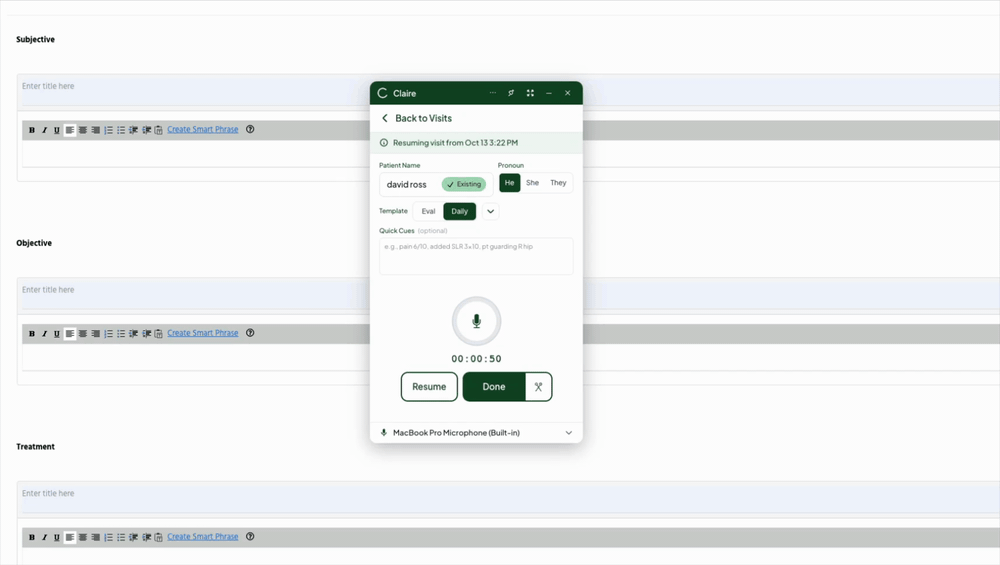The image size is (1000, 565).
Task: Insert numbered list in the Objective editor
Action: 108,334
